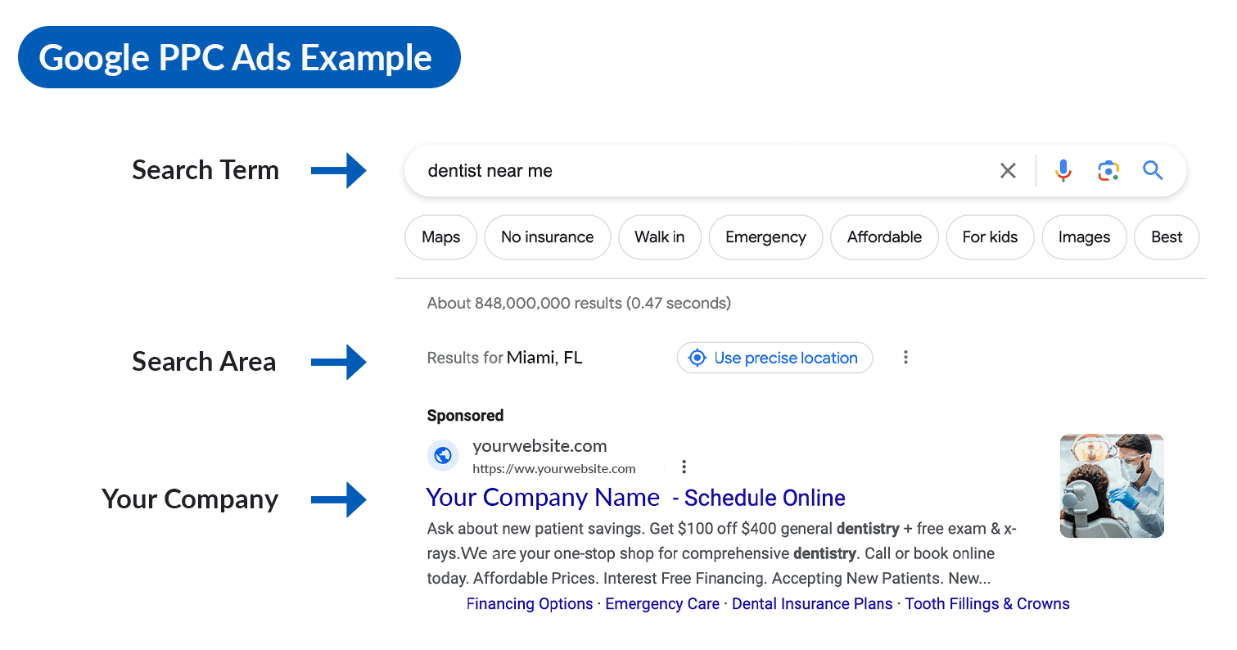Viewport: 1237px width, 650px height.
Task: Open the Dental Insurance Plans sitelink
Action: [x=812, y=604]
